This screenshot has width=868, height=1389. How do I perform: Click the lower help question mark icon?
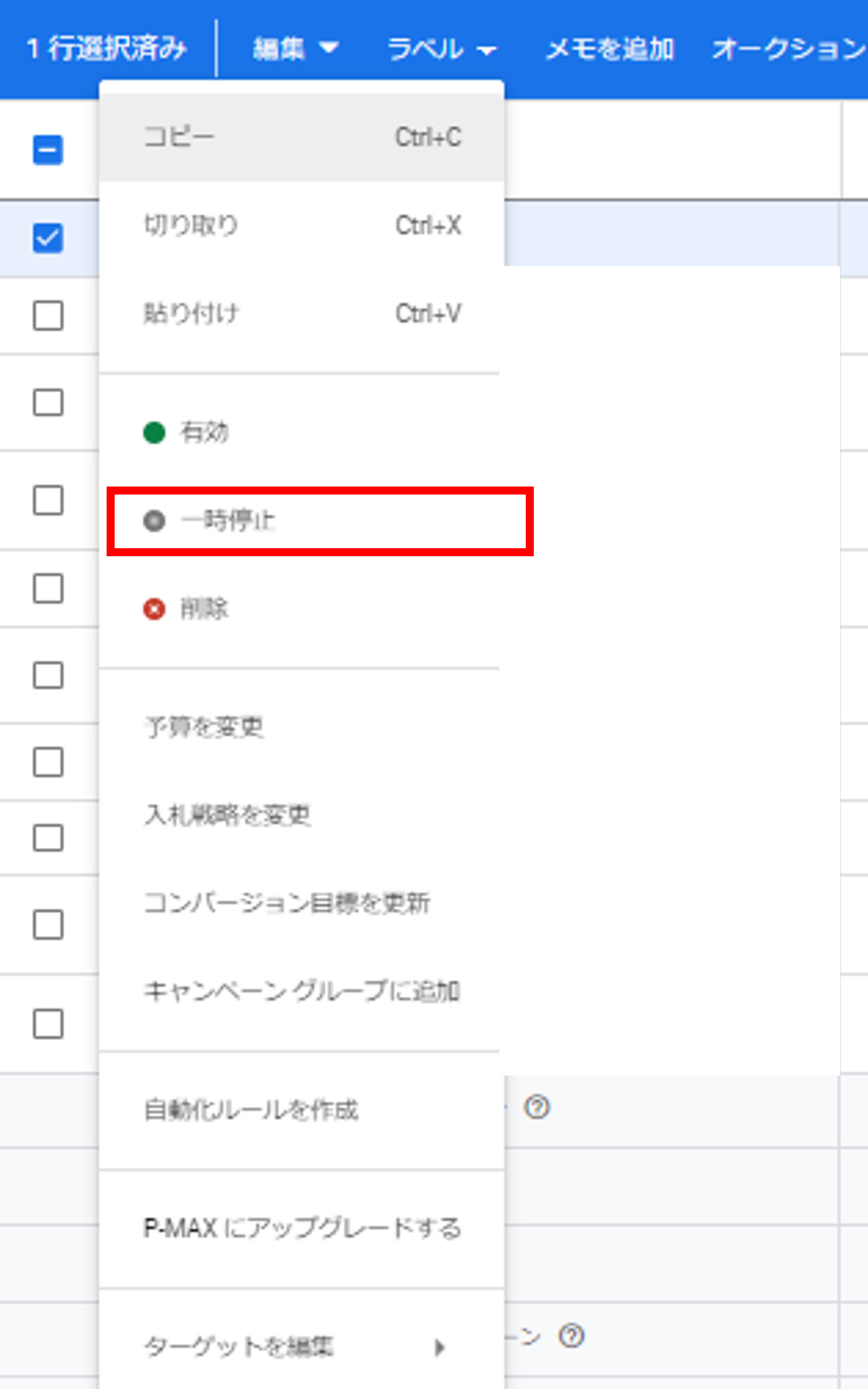pos(571,1336)
